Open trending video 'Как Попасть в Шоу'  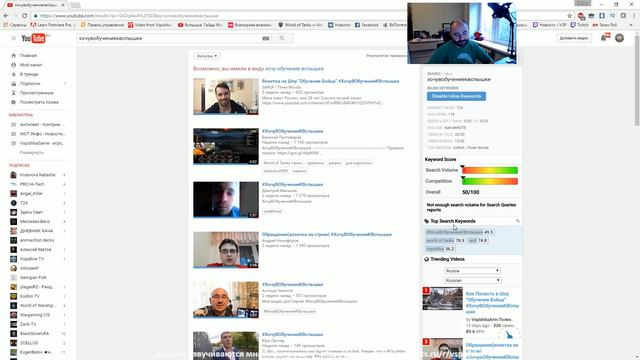click(x=492, y=302)
